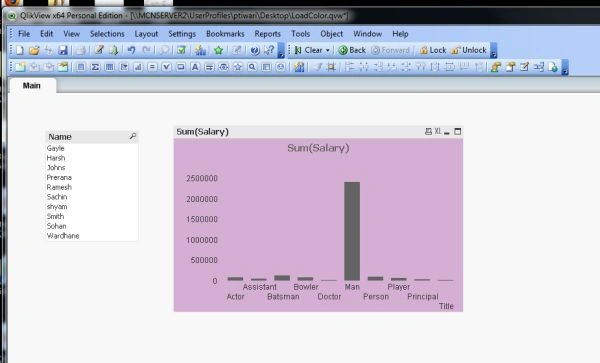Expand navigation toolbar overflow options

pos(494,51)
